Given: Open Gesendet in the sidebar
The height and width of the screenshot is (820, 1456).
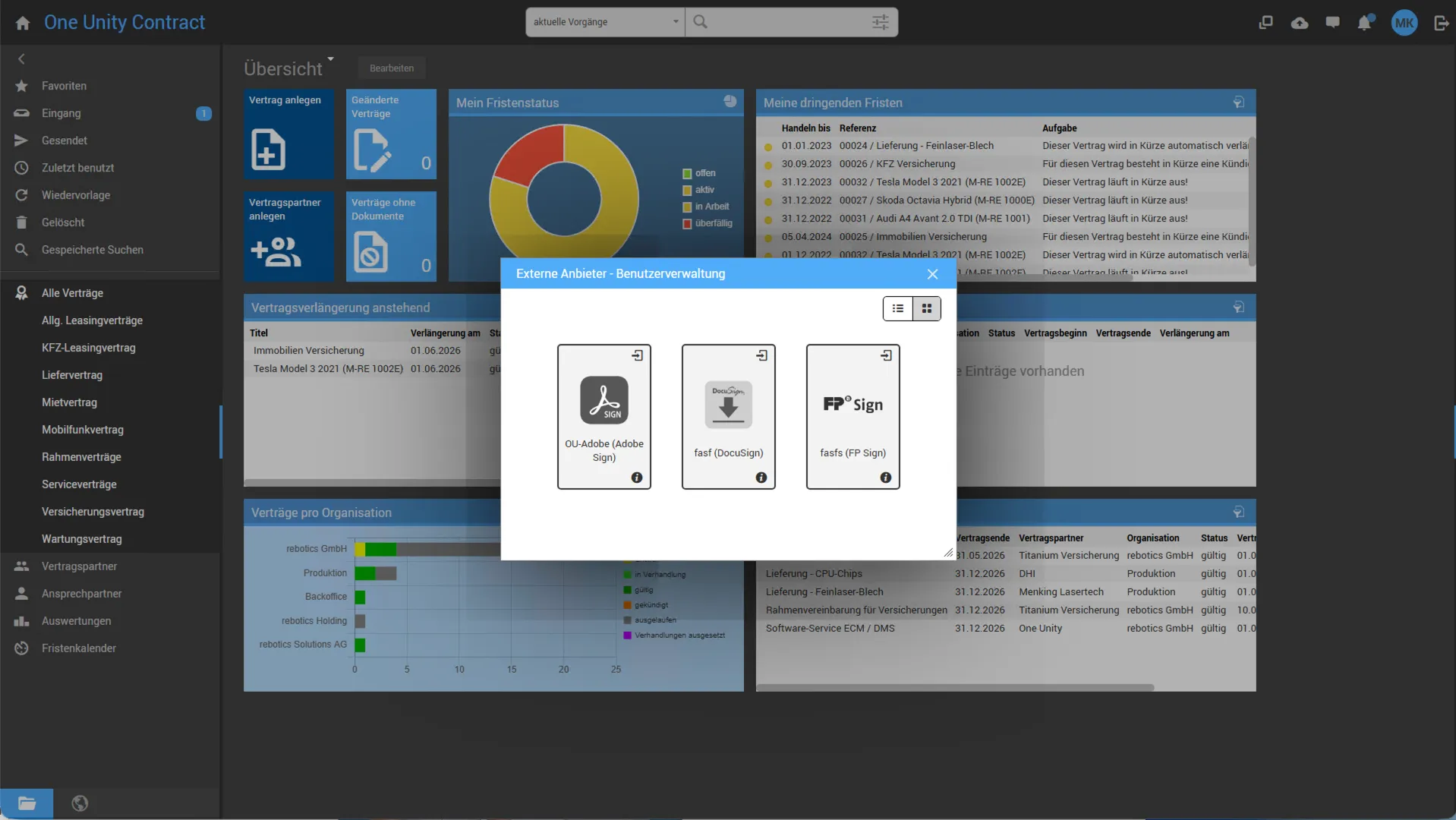Looking at the screenshot, I should (110, 140).
